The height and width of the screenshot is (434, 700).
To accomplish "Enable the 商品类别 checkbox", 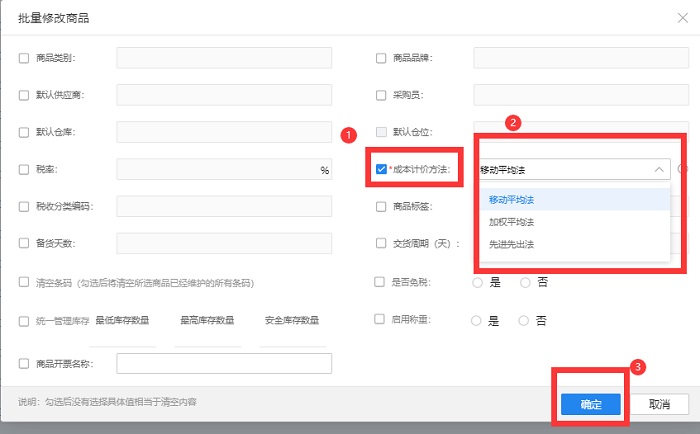I will coord(24,58).
